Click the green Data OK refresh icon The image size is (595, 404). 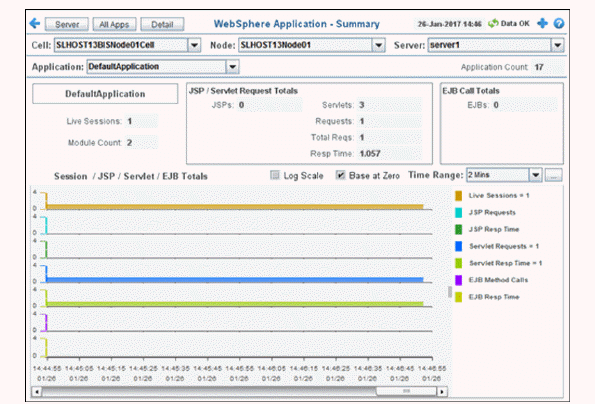point(493,24)
